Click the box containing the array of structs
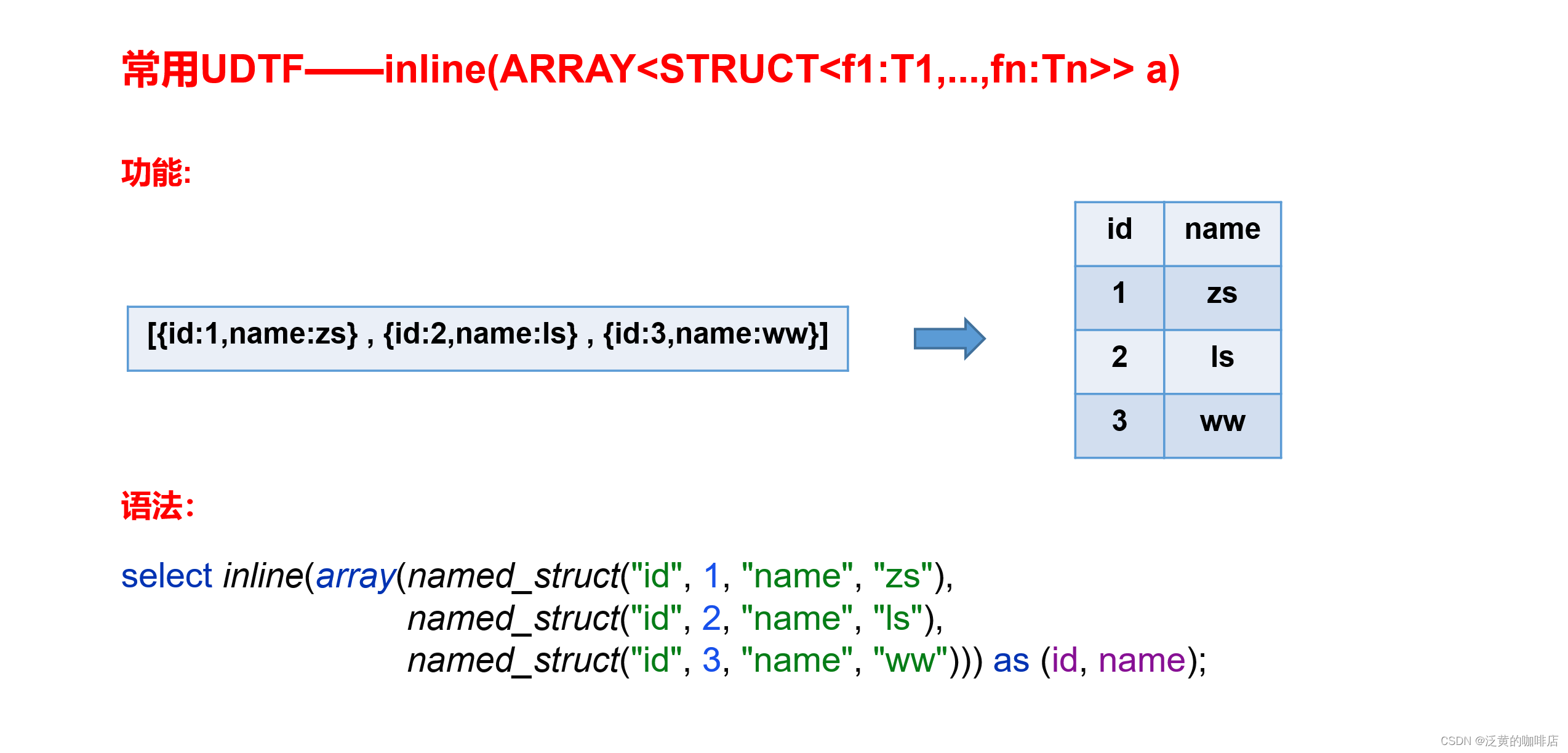The height and width of the screenshot is (753, 1568). 487,339
